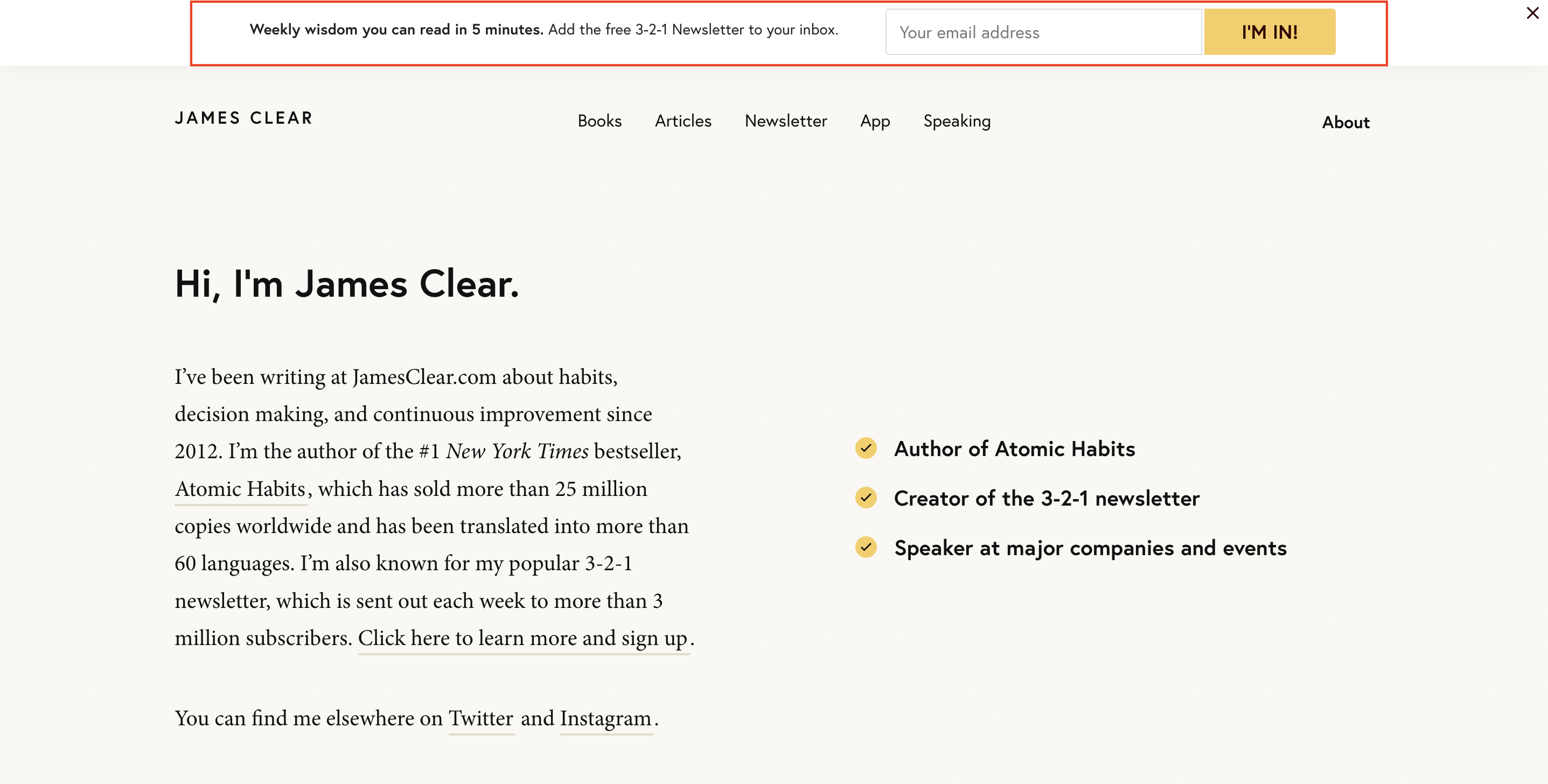Click the JAMES CLEAR wordmark logo

click(x=243, y=118)
